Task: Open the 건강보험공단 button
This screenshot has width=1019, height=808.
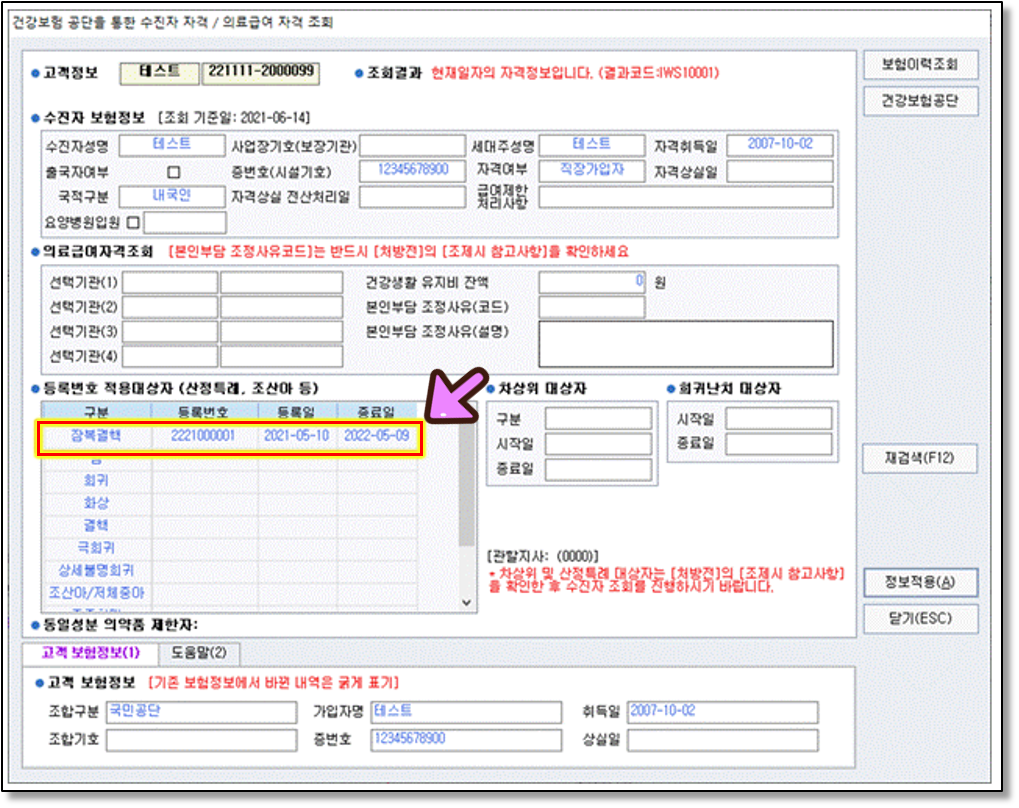Action: (x=920, y=101)
